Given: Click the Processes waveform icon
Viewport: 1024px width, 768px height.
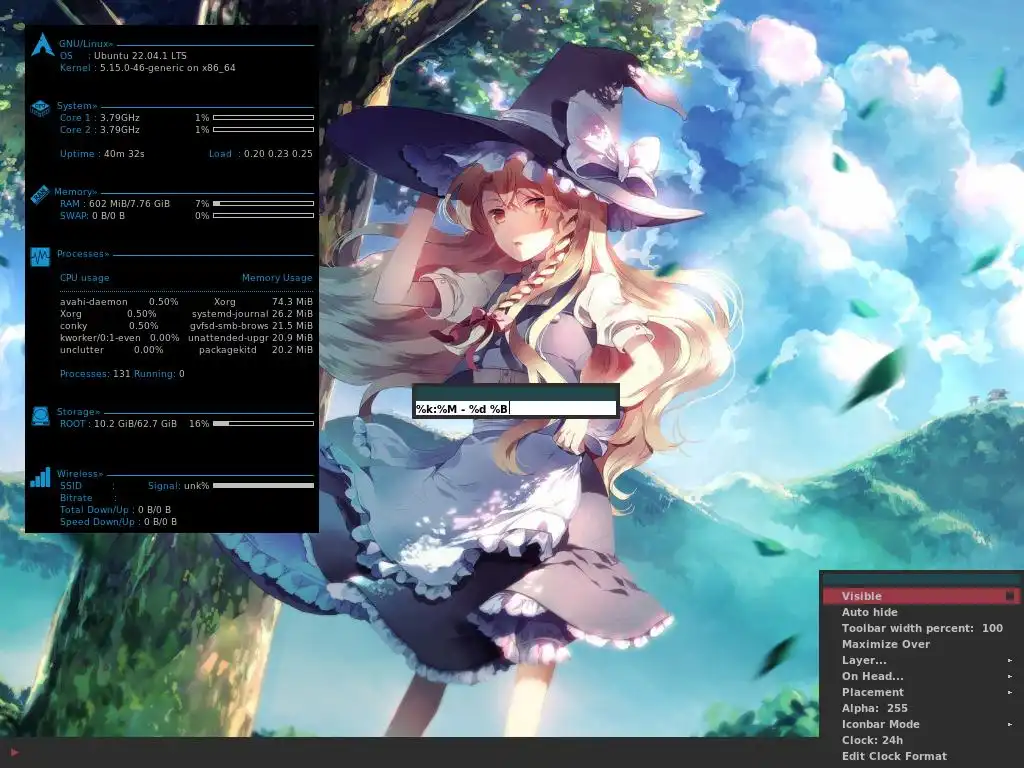Looking at the screenshot, I should coord(40,257).
